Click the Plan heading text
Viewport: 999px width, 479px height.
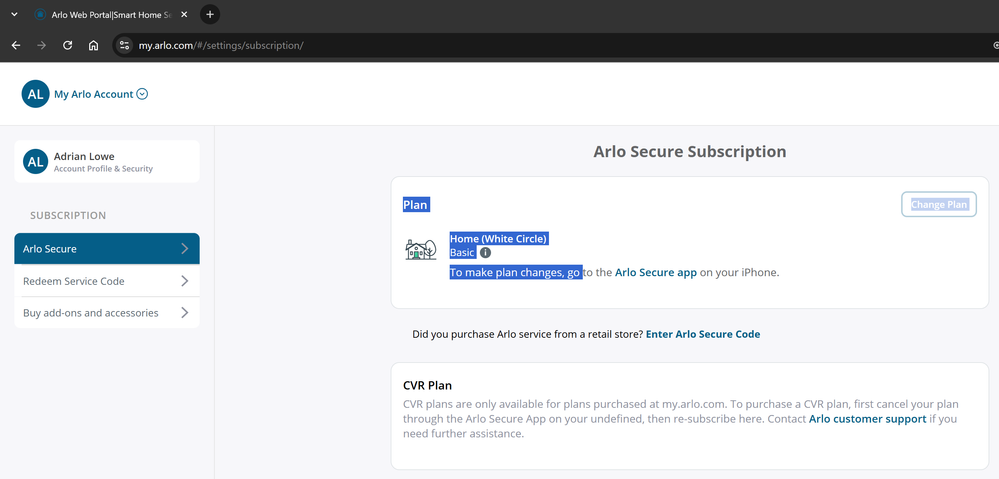pos(415,204)
